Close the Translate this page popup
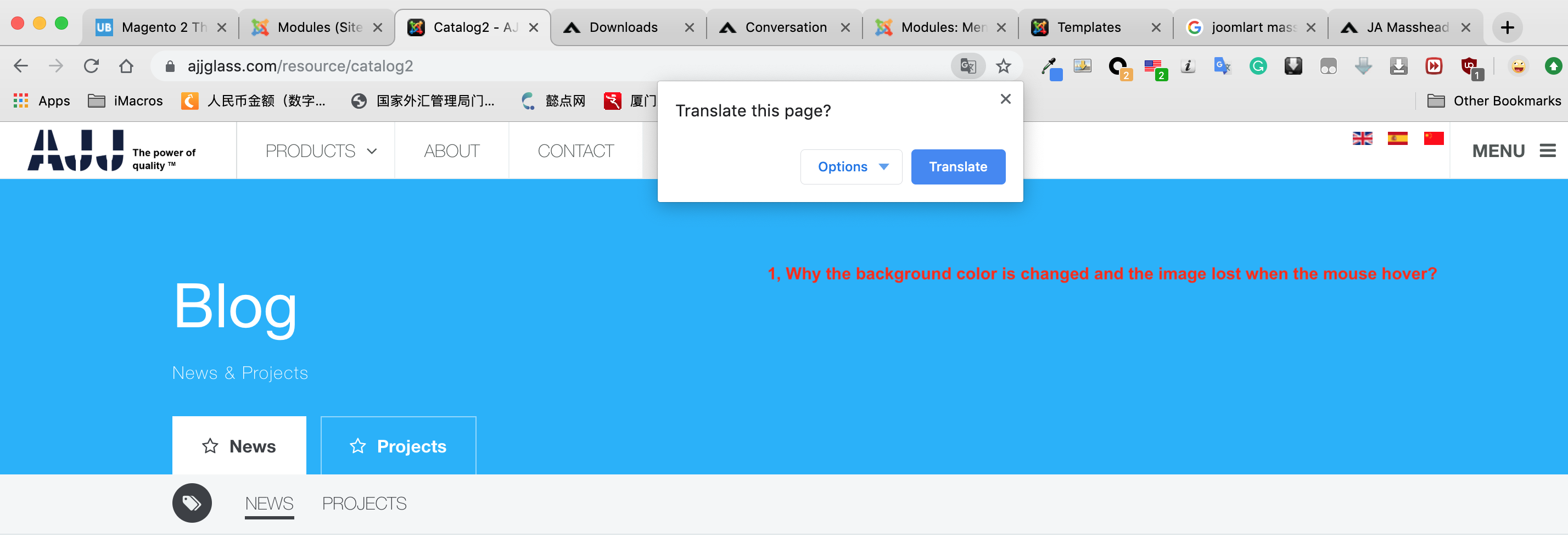Screen dimensions: 1568x548 click(x=1005, y=99)
